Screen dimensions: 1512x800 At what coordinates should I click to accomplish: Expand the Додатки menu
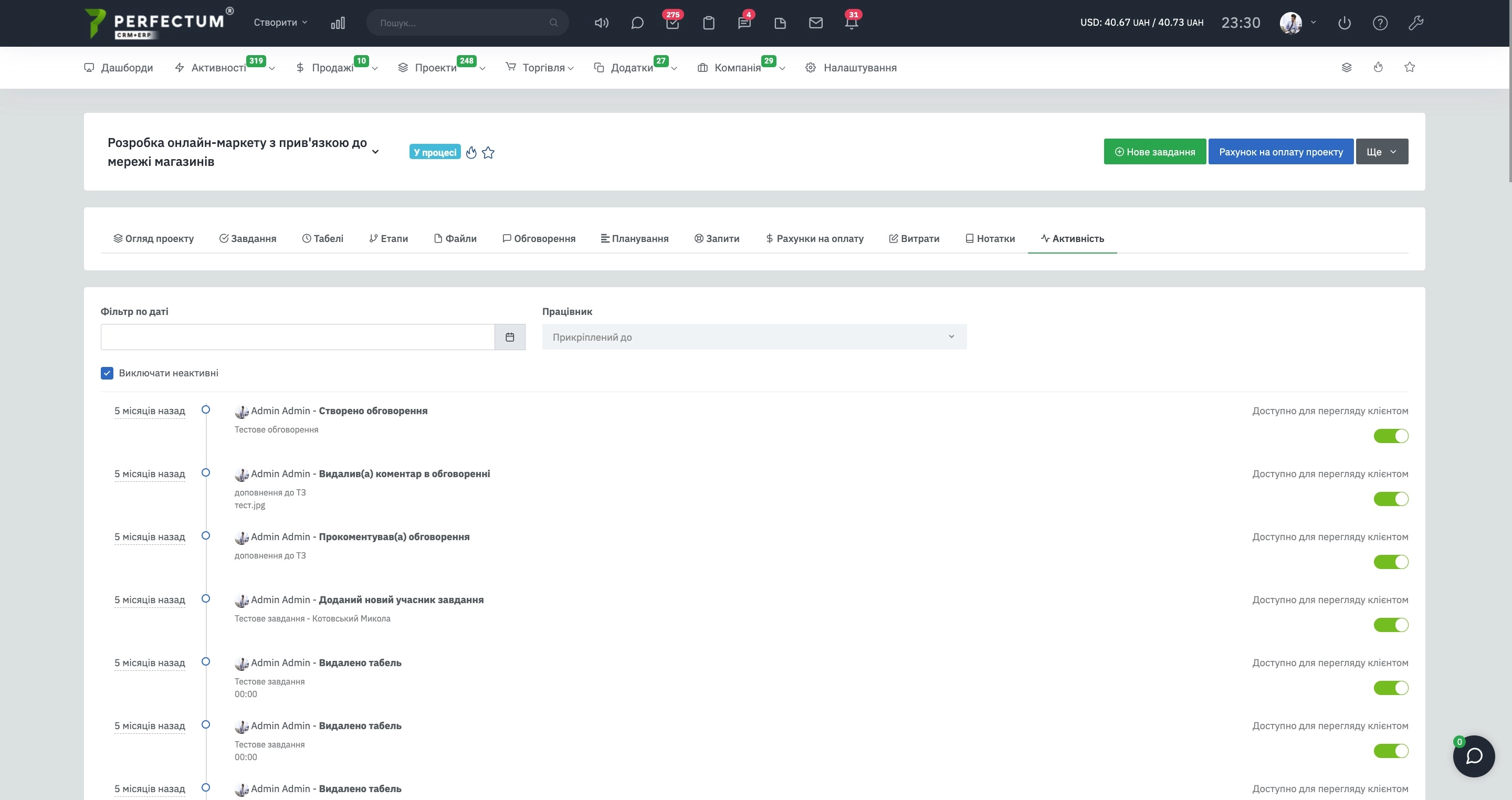636,68
